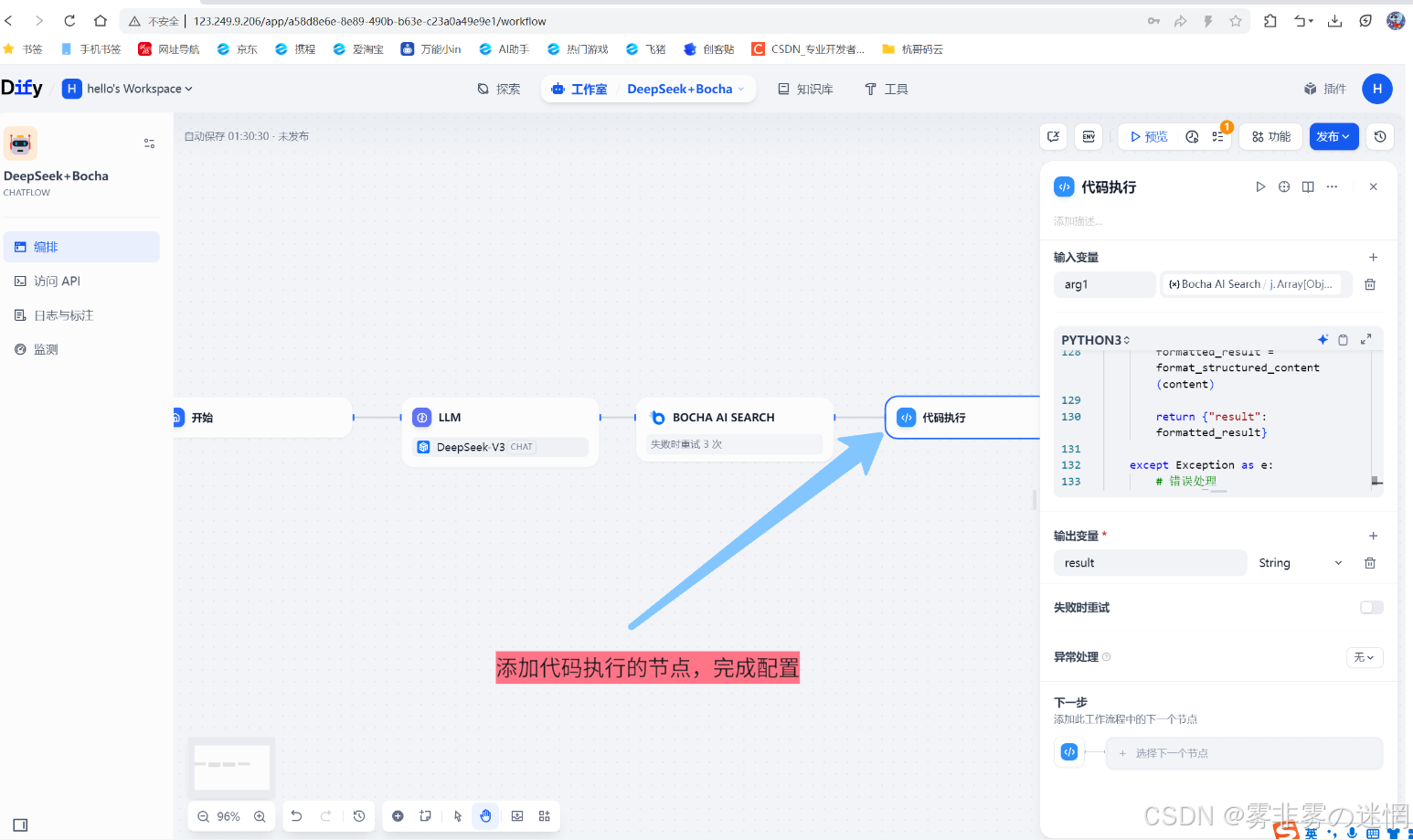Delete the result output variable
The height and width of the screenshot is (840, 1413).
1370,563
